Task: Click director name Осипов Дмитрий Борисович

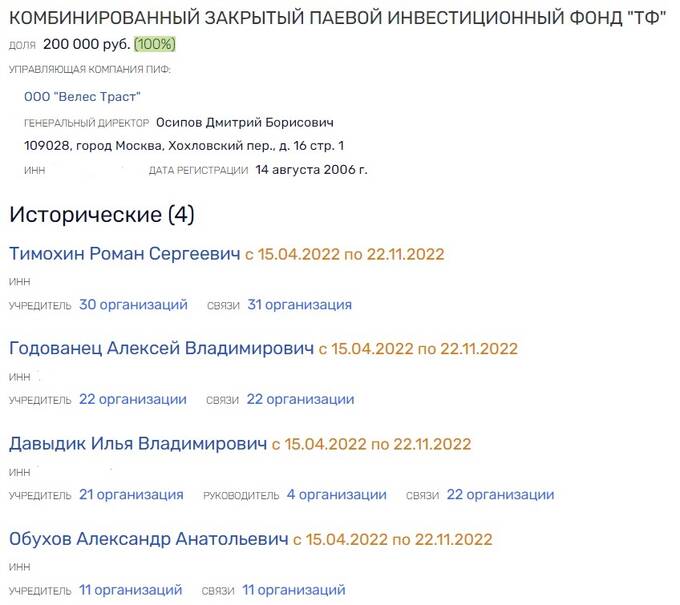Action: [244, 122]
